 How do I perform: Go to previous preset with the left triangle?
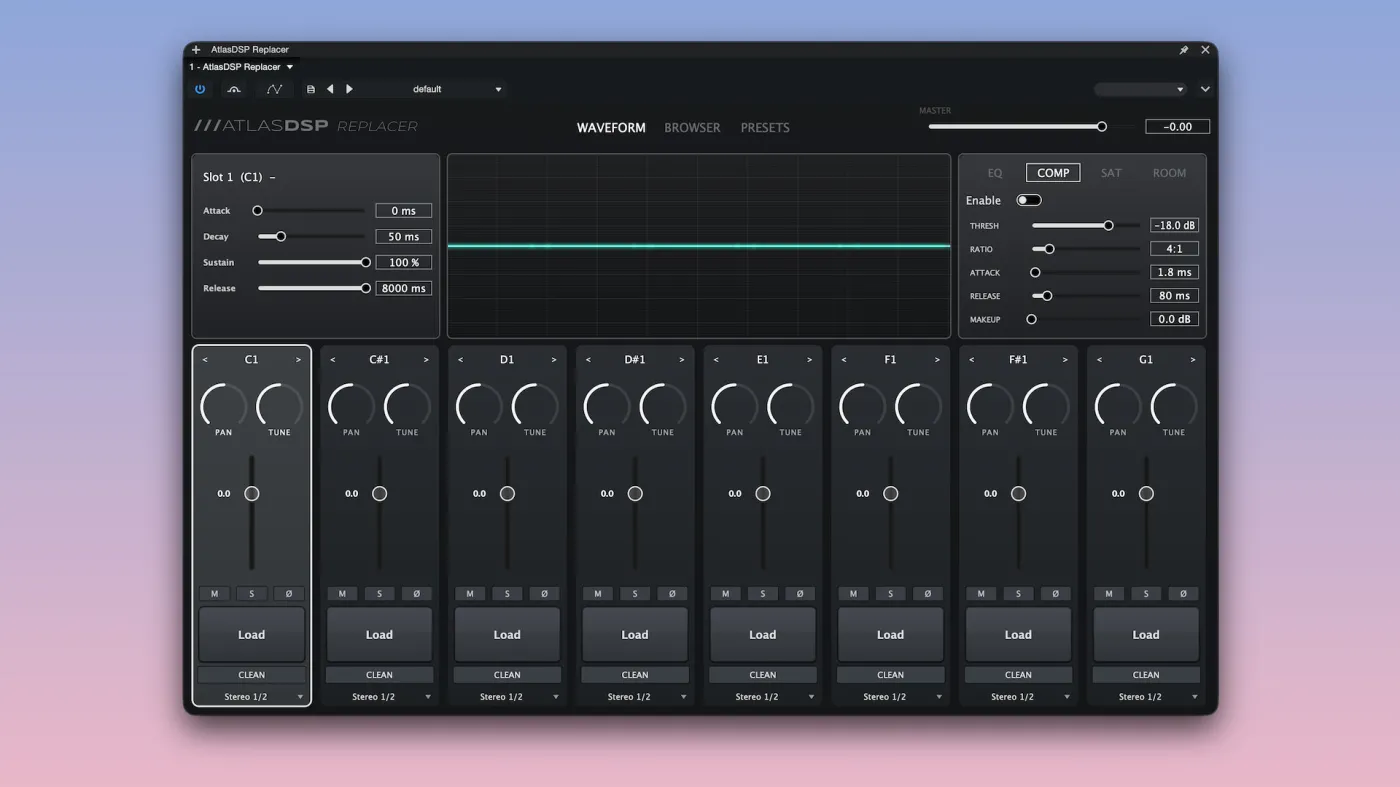(330, 89)
